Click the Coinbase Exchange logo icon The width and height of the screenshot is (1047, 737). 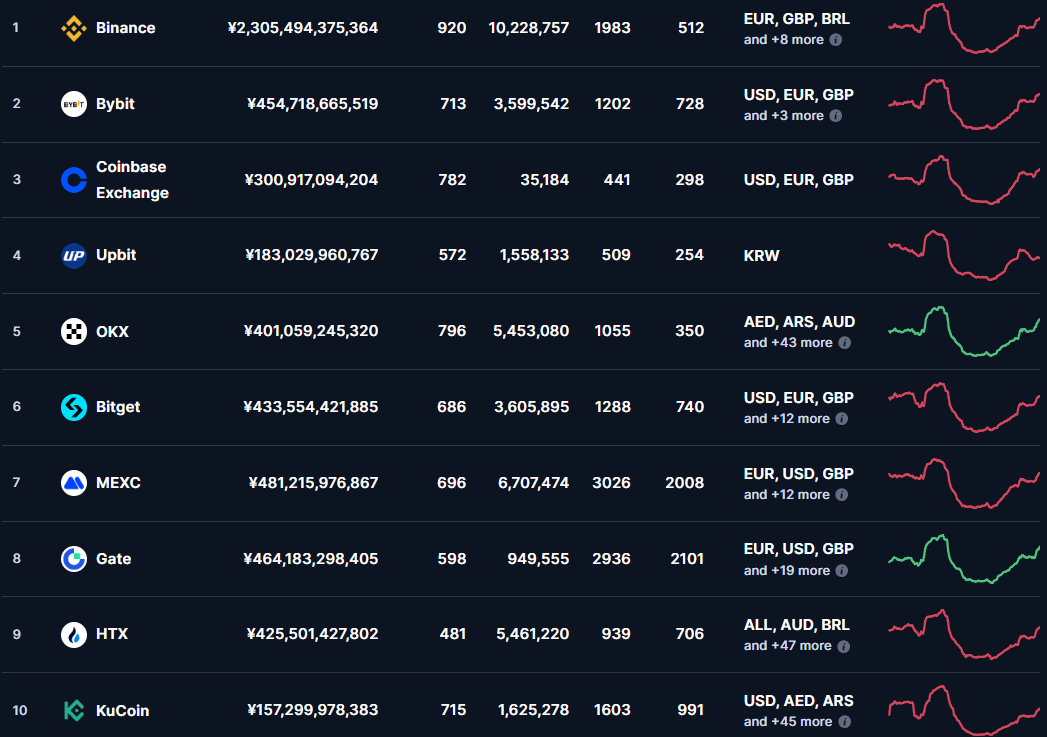coord(73,180)
